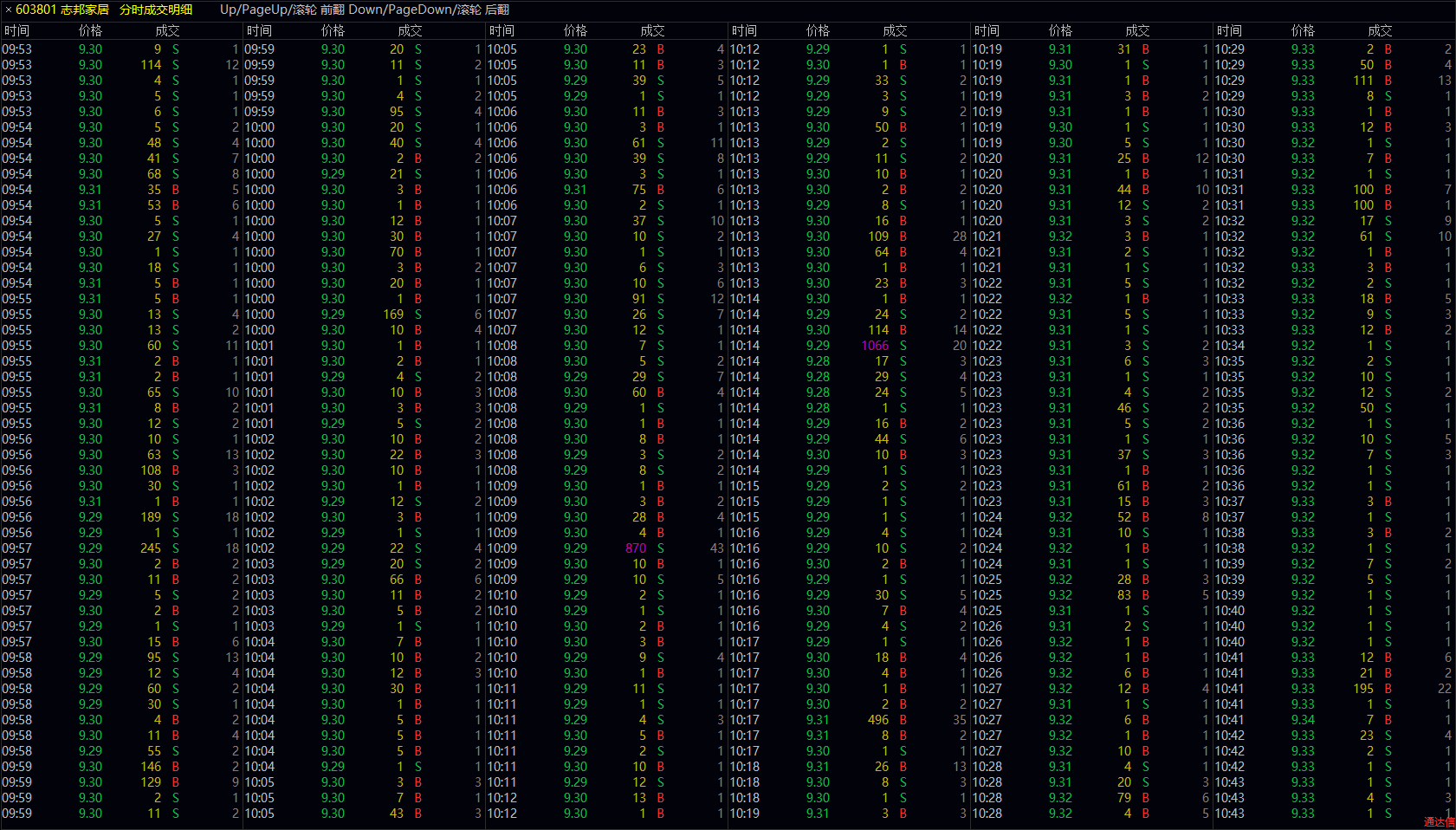Screen dimensions: 1456x830
Task: Select the purple 870 volume trade
Action: pyautogui.click(x=636, y=548)
